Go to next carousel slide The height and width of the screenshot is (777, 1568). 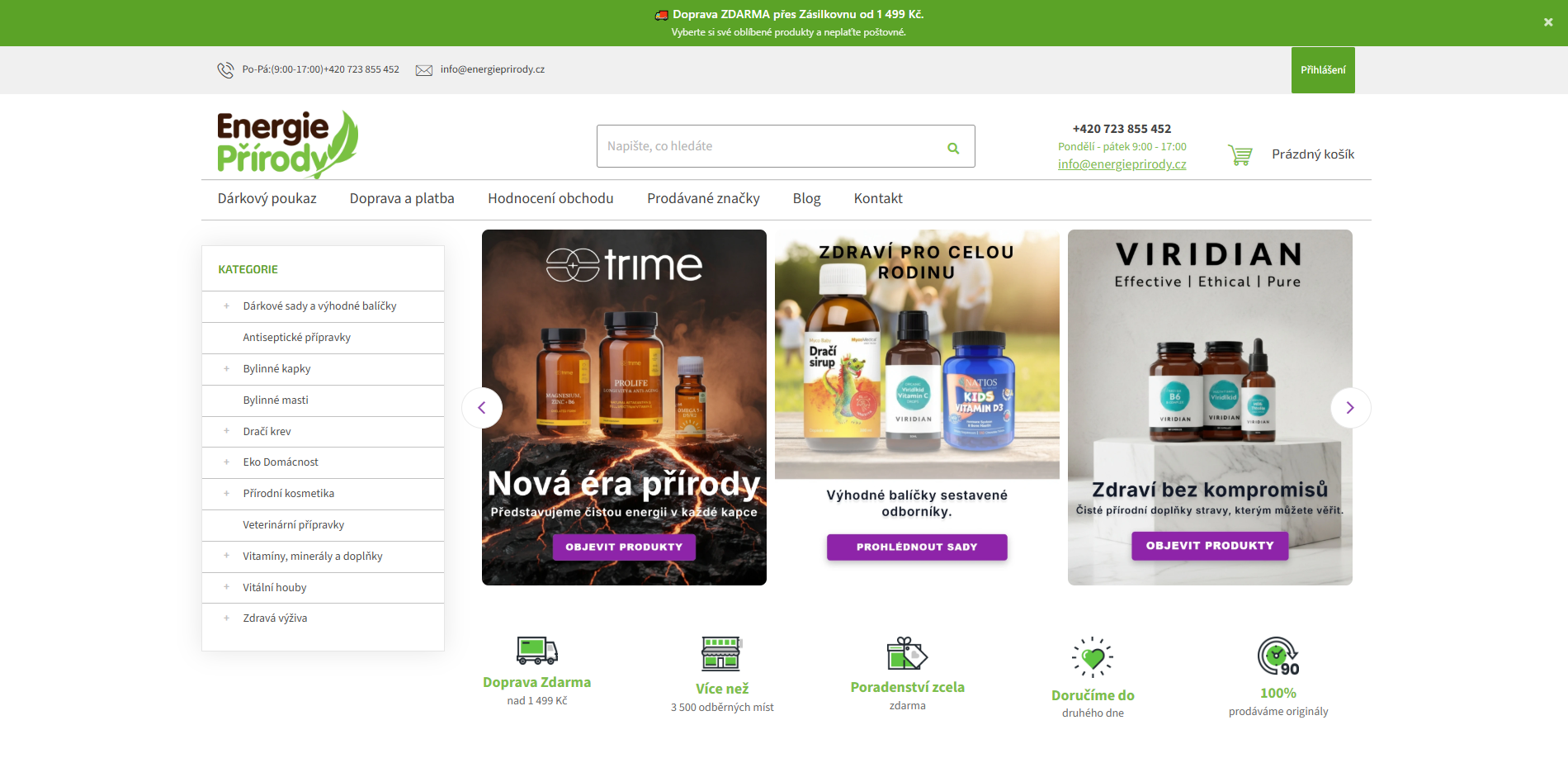(x=1350, y=408)
